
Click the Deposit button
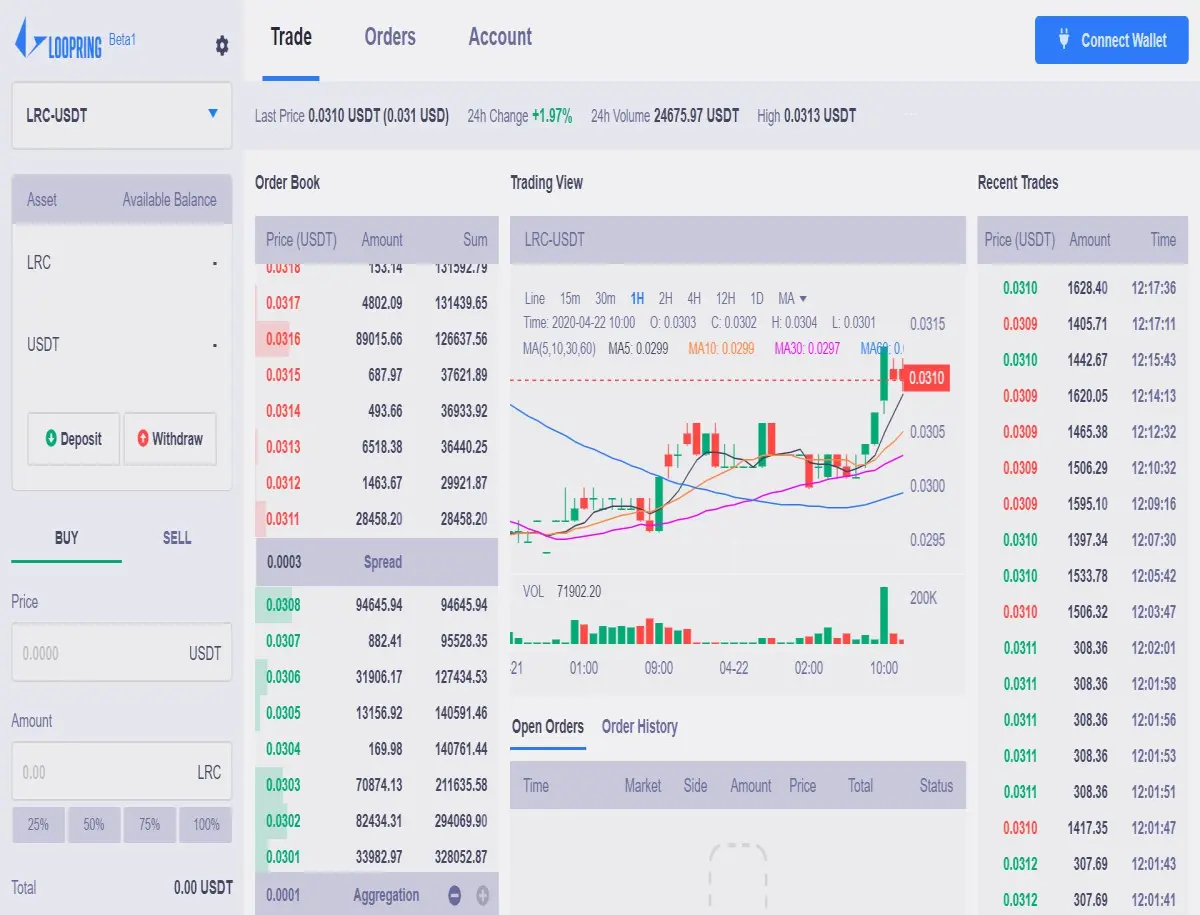73,439
